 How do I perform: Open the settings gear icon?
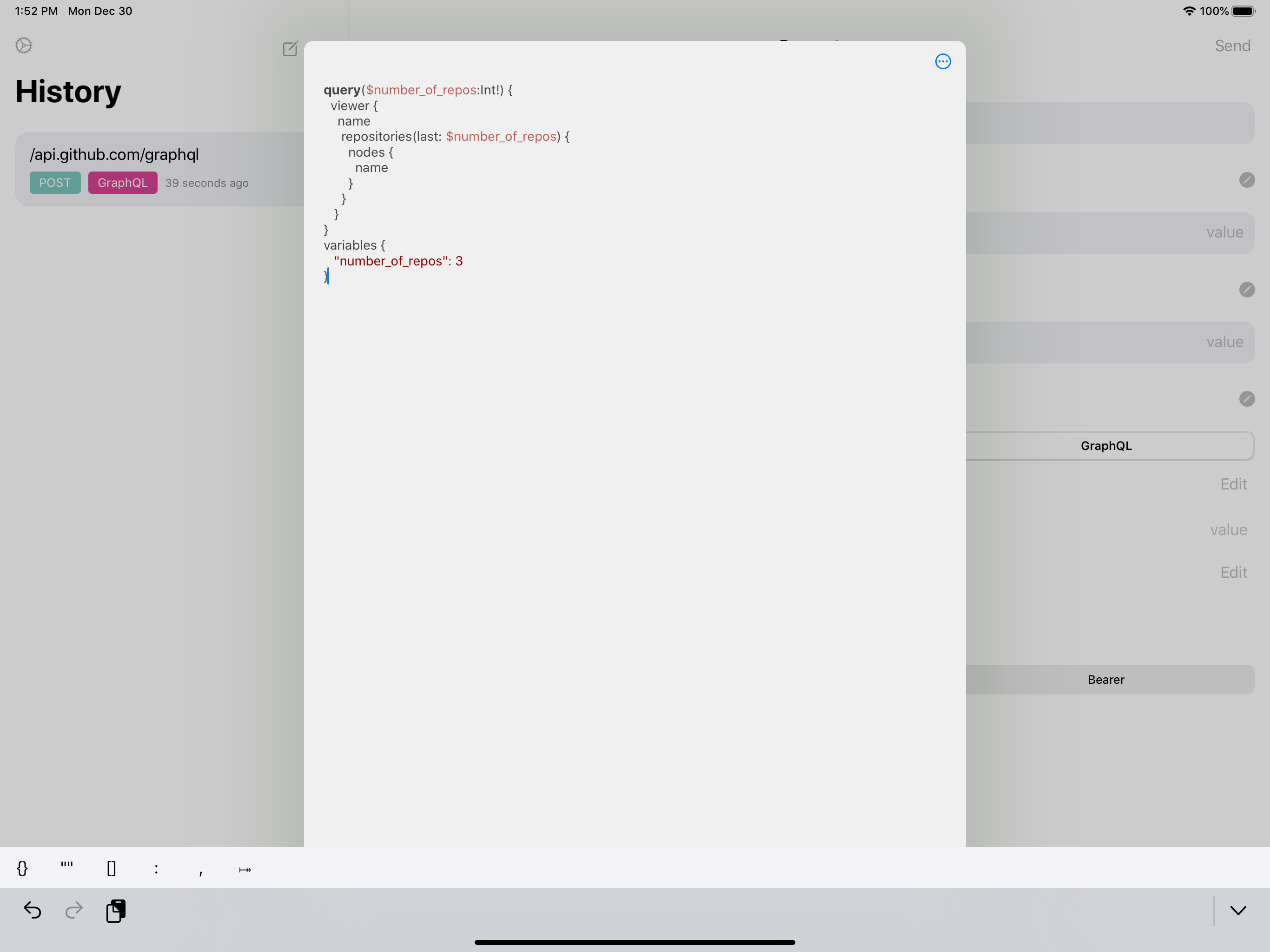coord(24,46)
